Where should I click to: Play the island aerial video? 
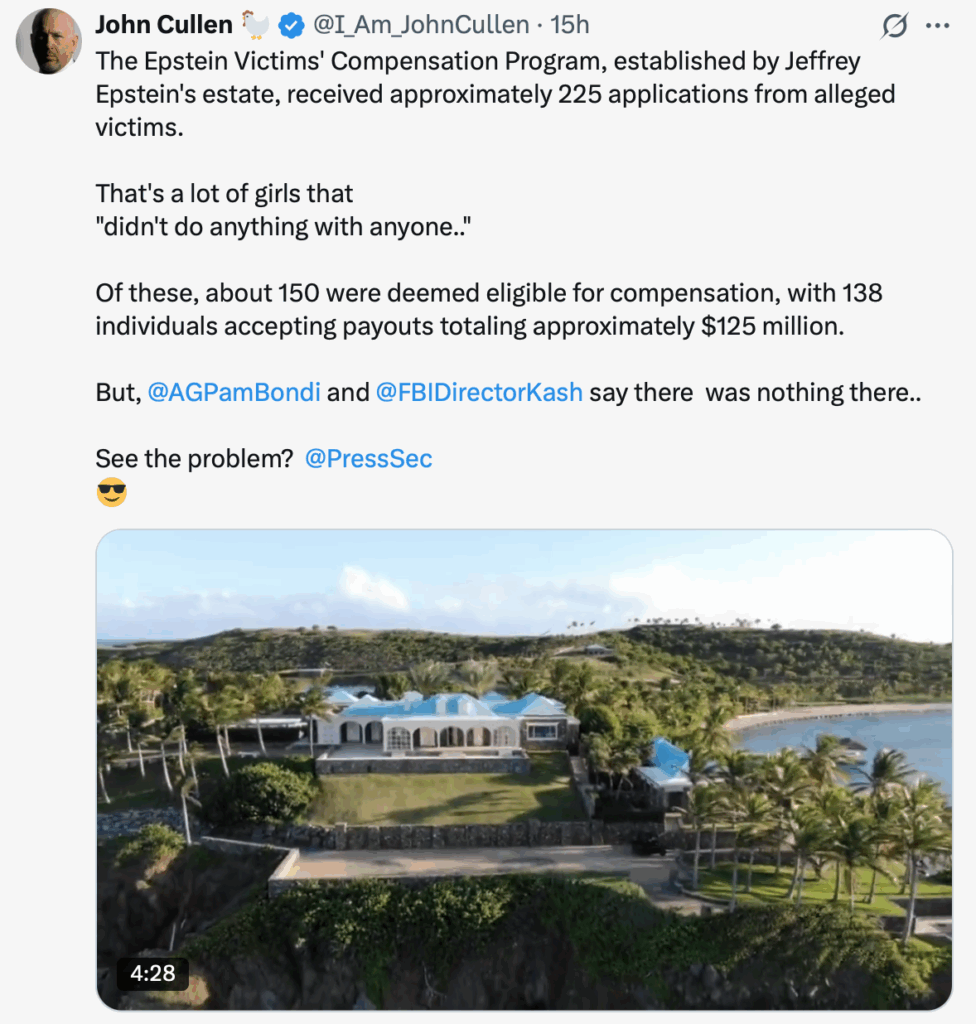524,769
